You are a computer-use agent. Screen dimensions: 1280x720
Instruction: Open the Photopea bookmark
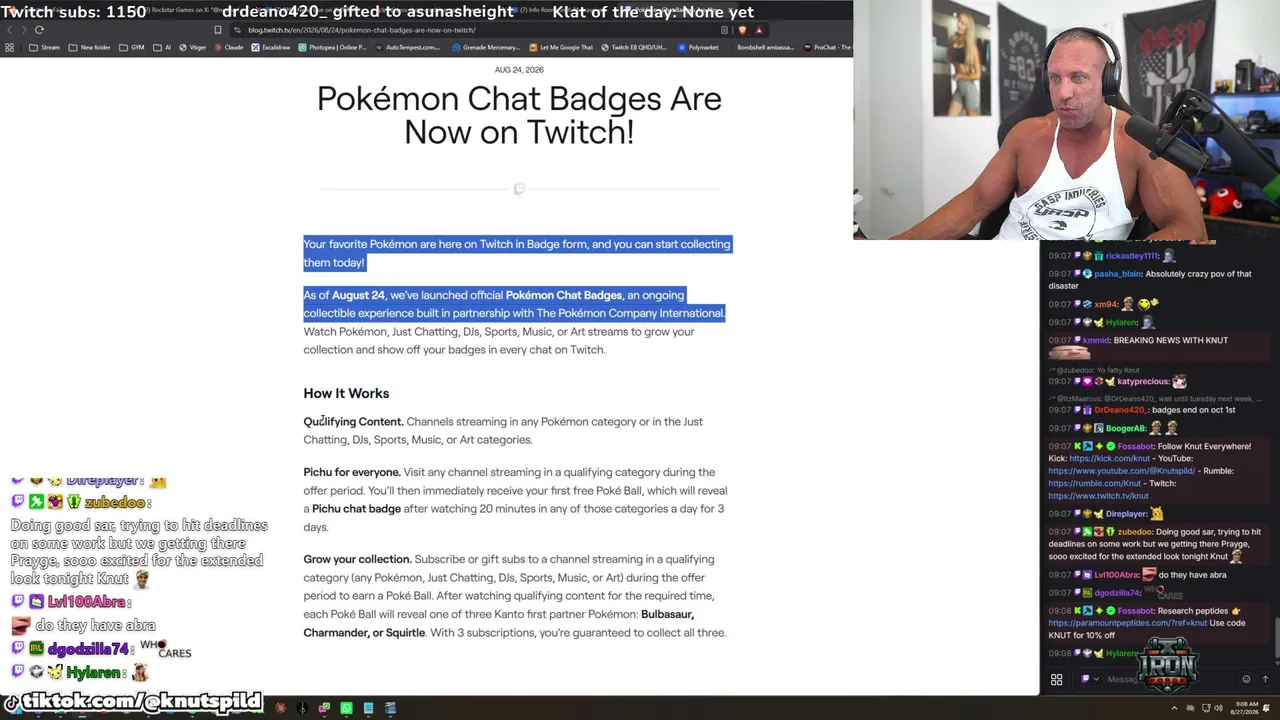[x=332, y=47]
